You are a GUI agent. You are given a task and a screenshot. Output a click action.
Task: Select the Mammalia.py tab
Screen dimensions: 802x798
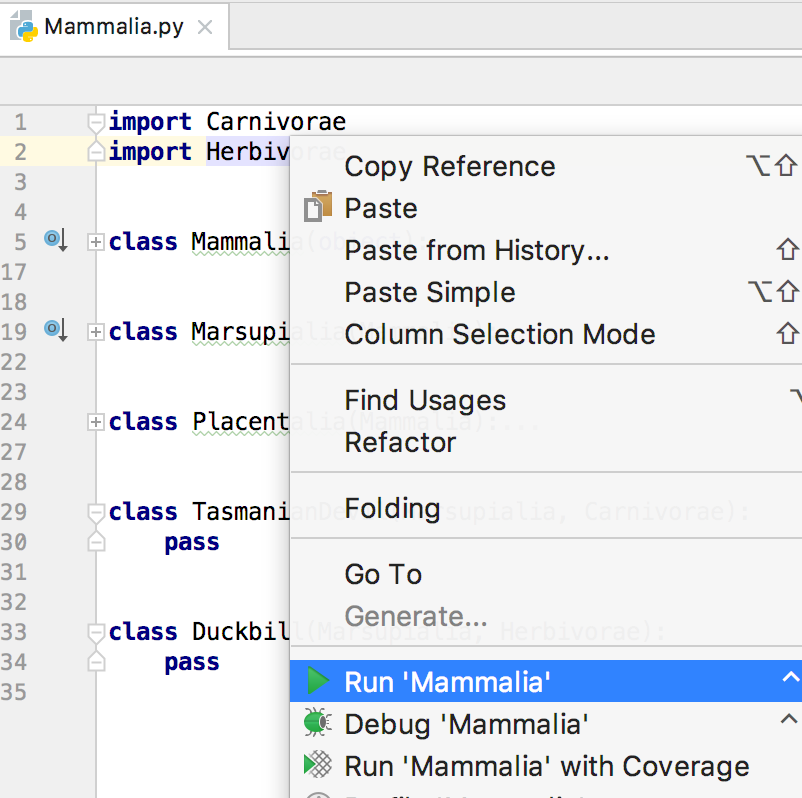pos(113,27)
